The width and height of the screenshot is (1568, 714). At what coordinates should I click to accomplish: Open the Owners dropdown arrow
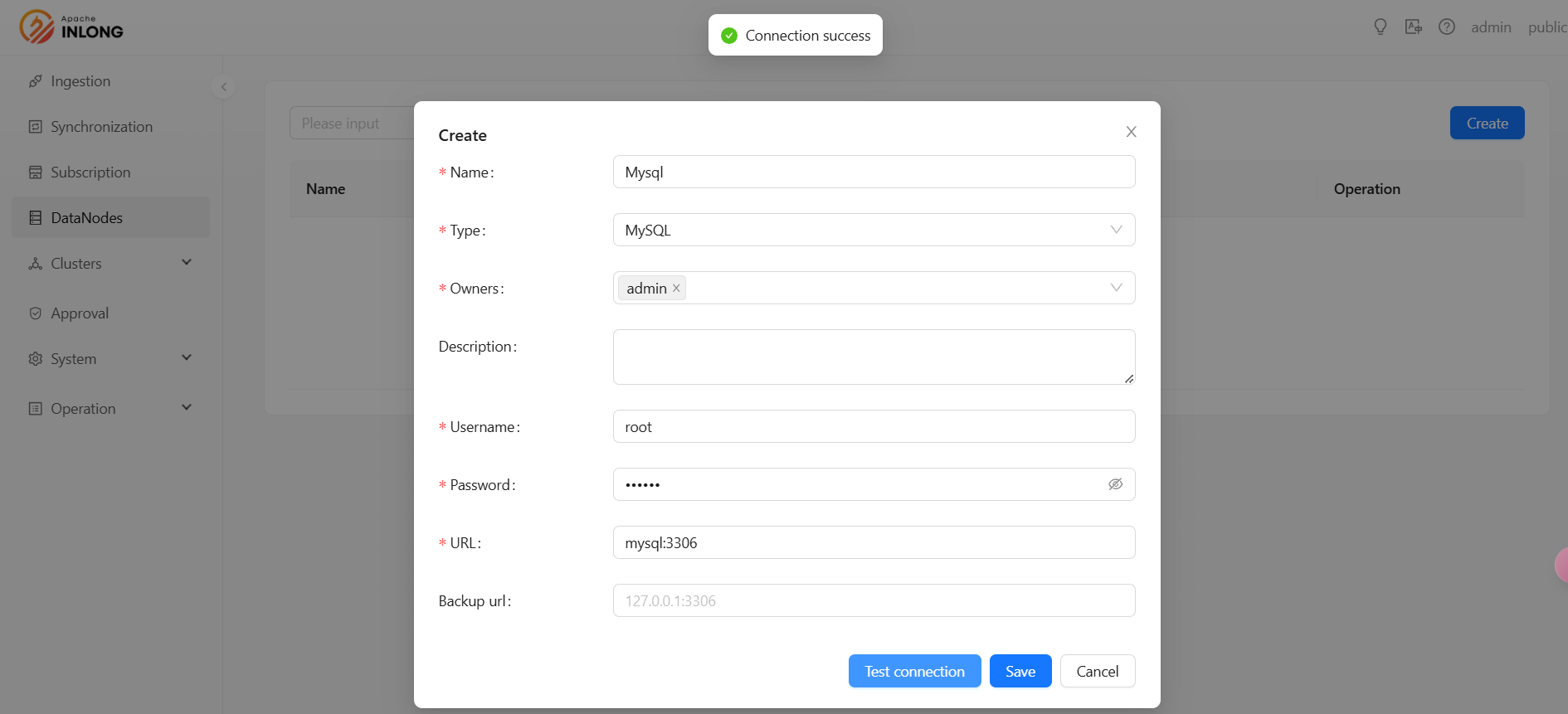point(1116,288)
